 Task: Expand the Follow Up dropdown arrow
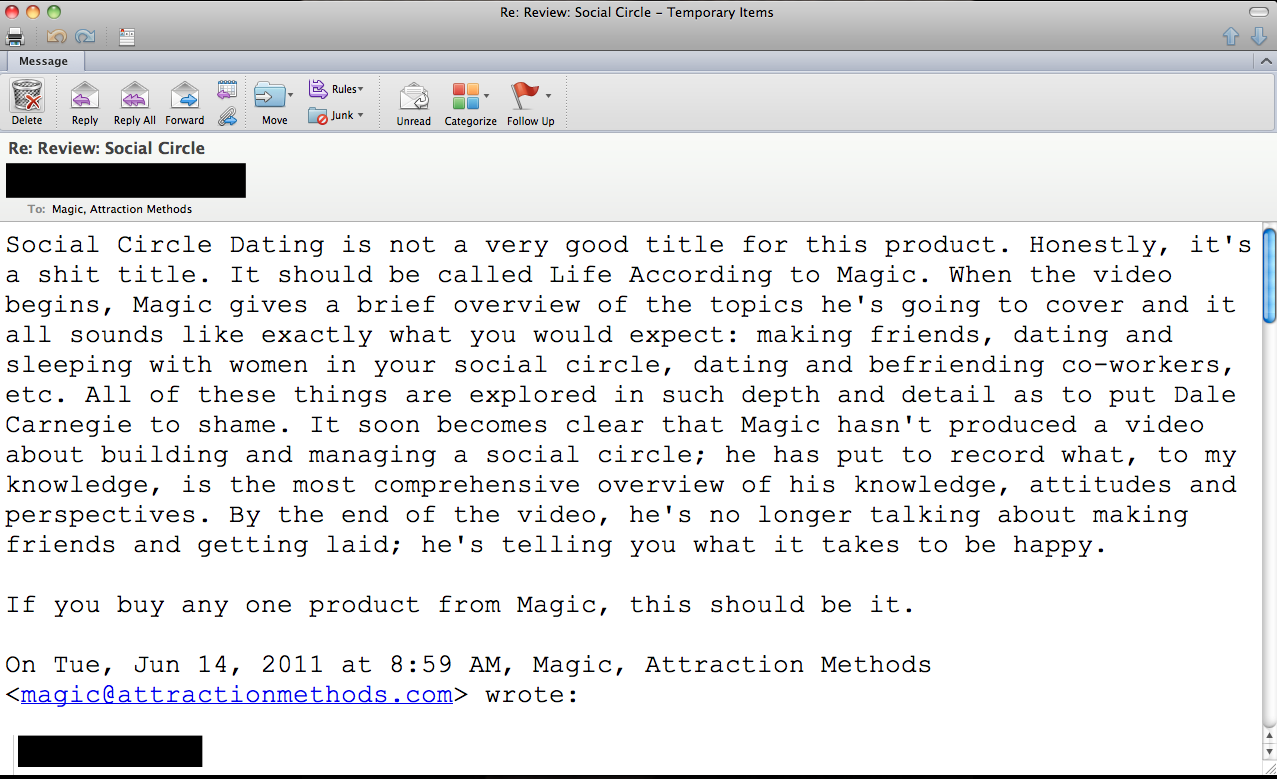[x=548, y=96]
